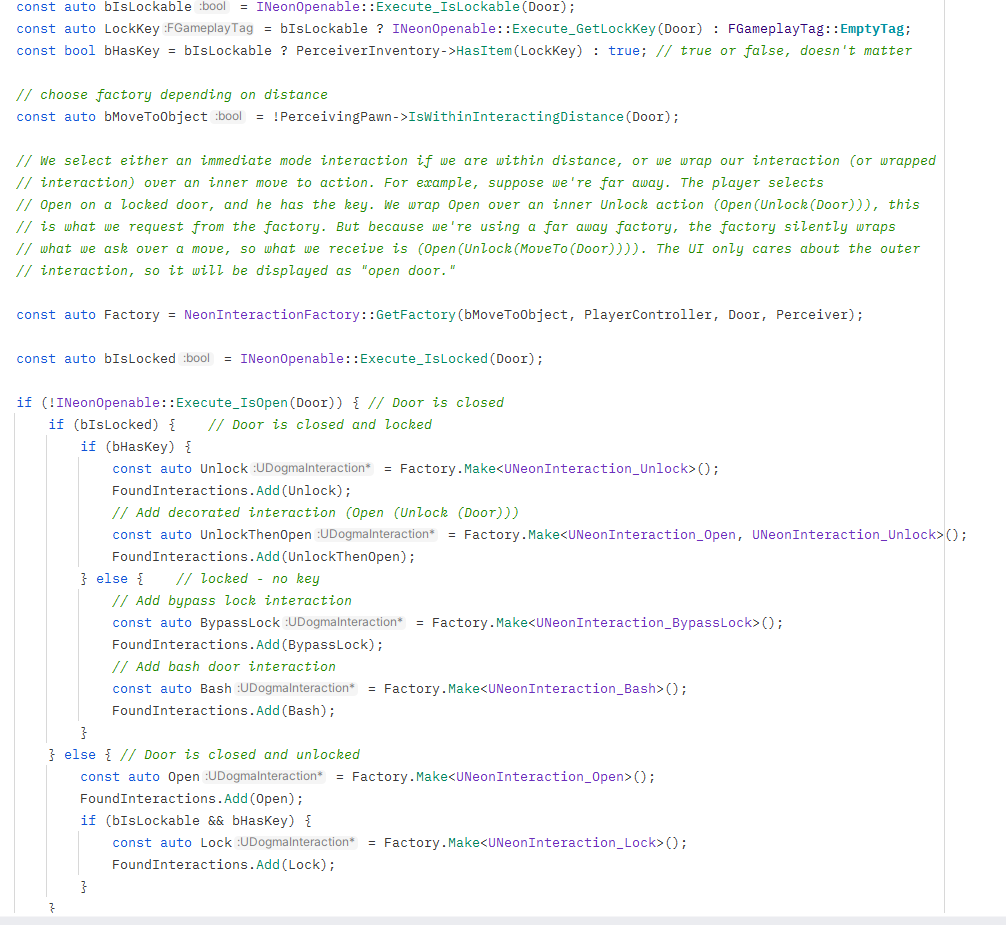
Task: Click comment line ending 'open door.'
Action: [x=236, y=271]
